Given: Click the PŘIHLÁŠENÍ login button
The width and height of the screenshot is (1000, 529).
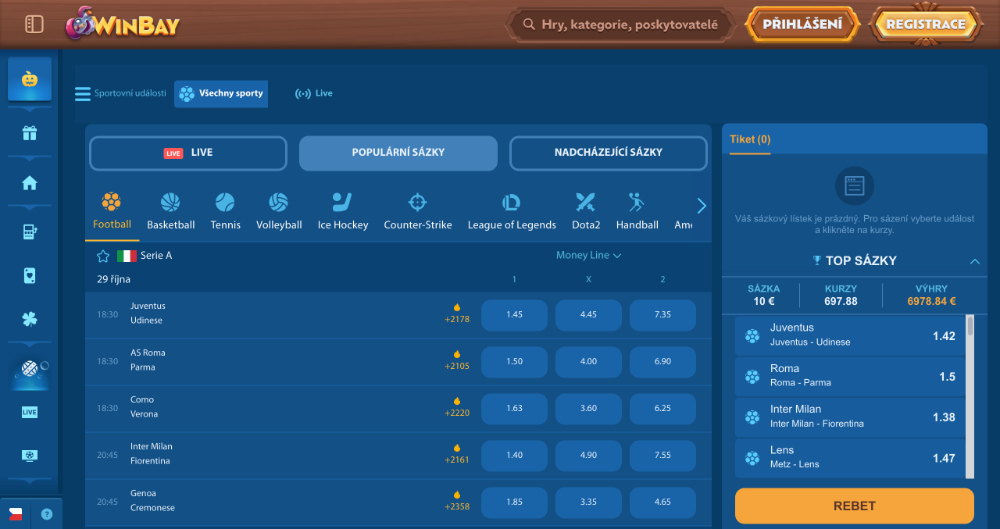Looking at the screenshot, I should (802, 24).
